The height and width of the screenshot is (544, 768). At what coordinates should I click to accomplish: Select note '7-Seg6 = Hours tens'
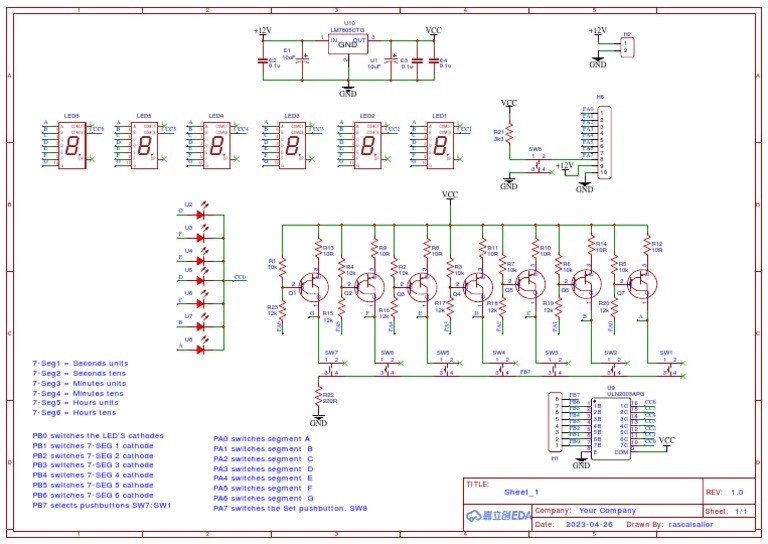point(74,413)
